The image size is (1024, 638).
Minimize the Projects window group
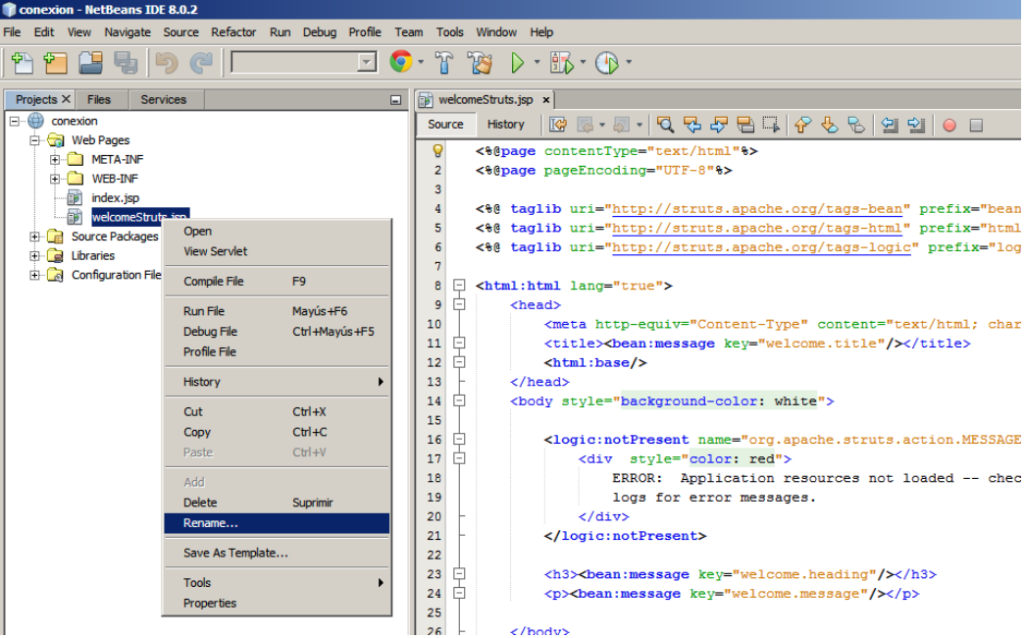[396, 100]
